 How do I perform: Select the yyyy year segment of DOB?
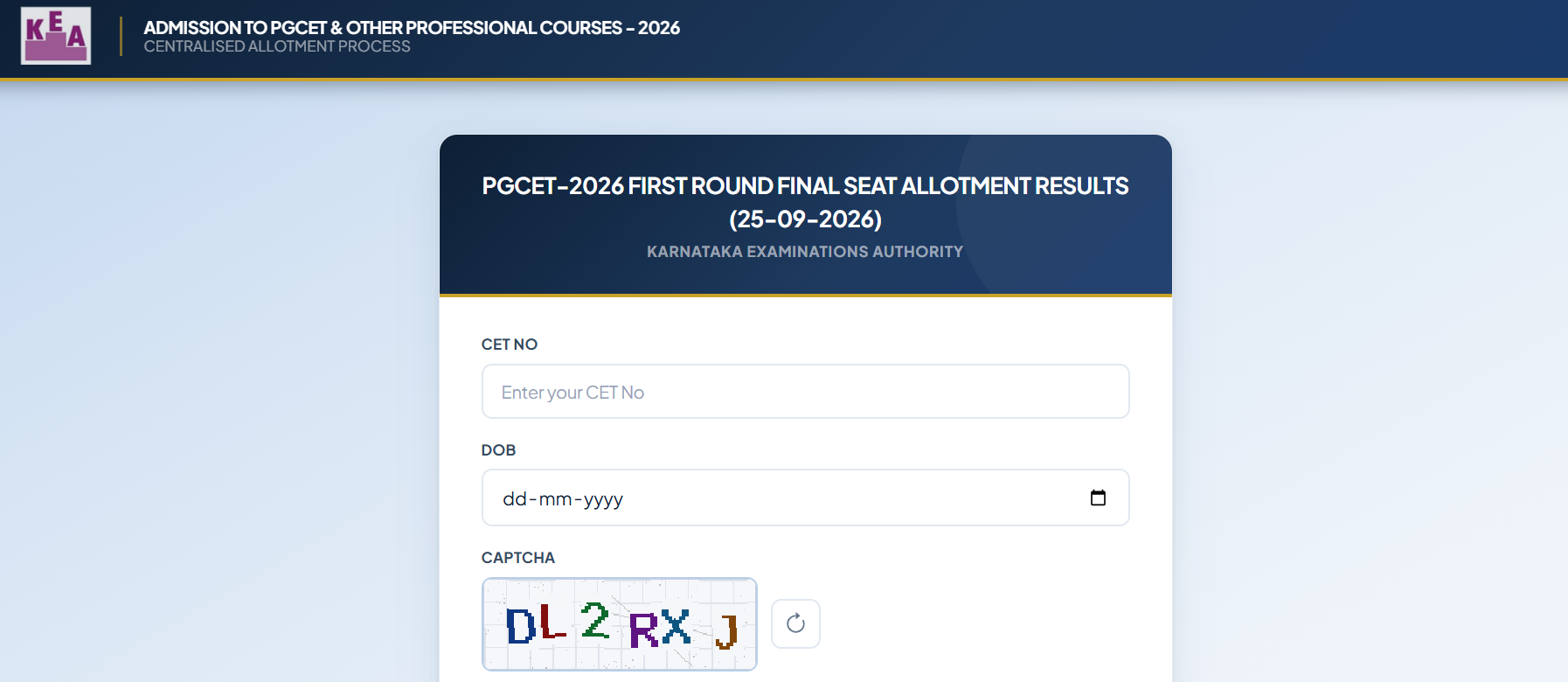603,498
